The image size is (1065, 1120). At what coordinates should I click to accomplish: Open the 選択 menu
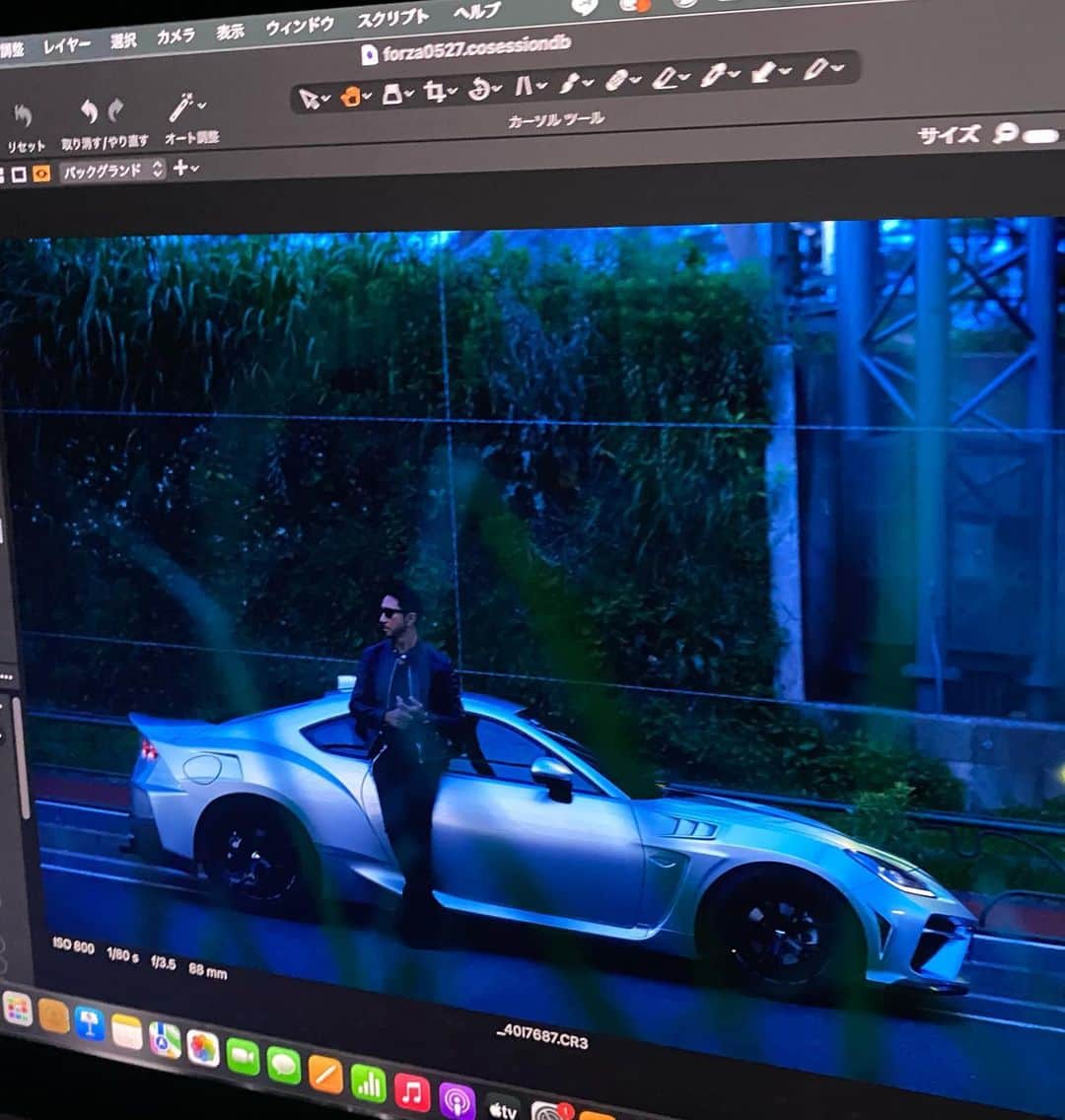pyautogui.click(x=123, y=40)
